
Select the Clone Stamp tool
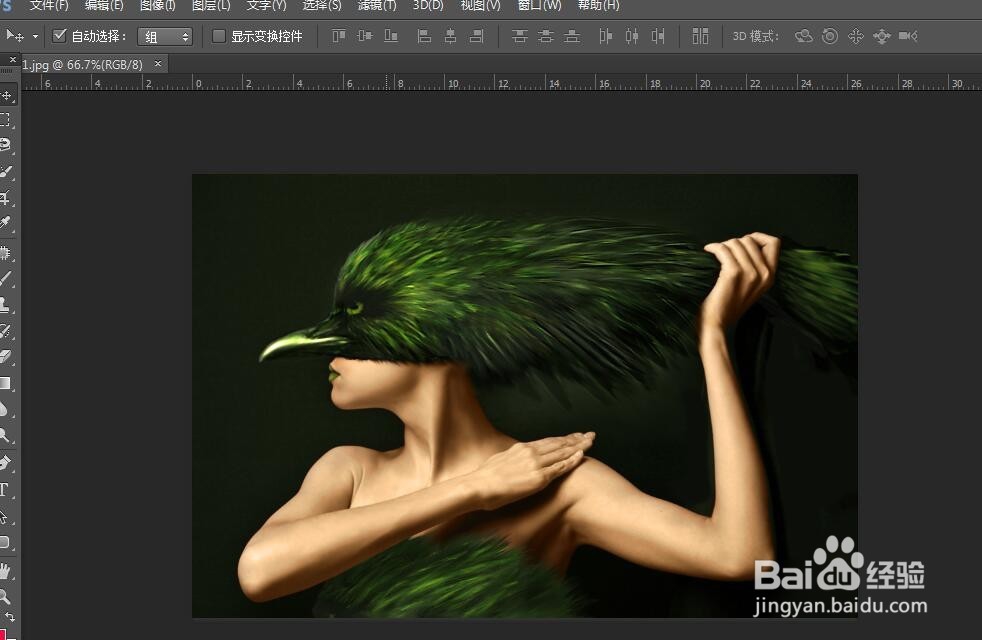pyautogui.click(x=5, y=305)
